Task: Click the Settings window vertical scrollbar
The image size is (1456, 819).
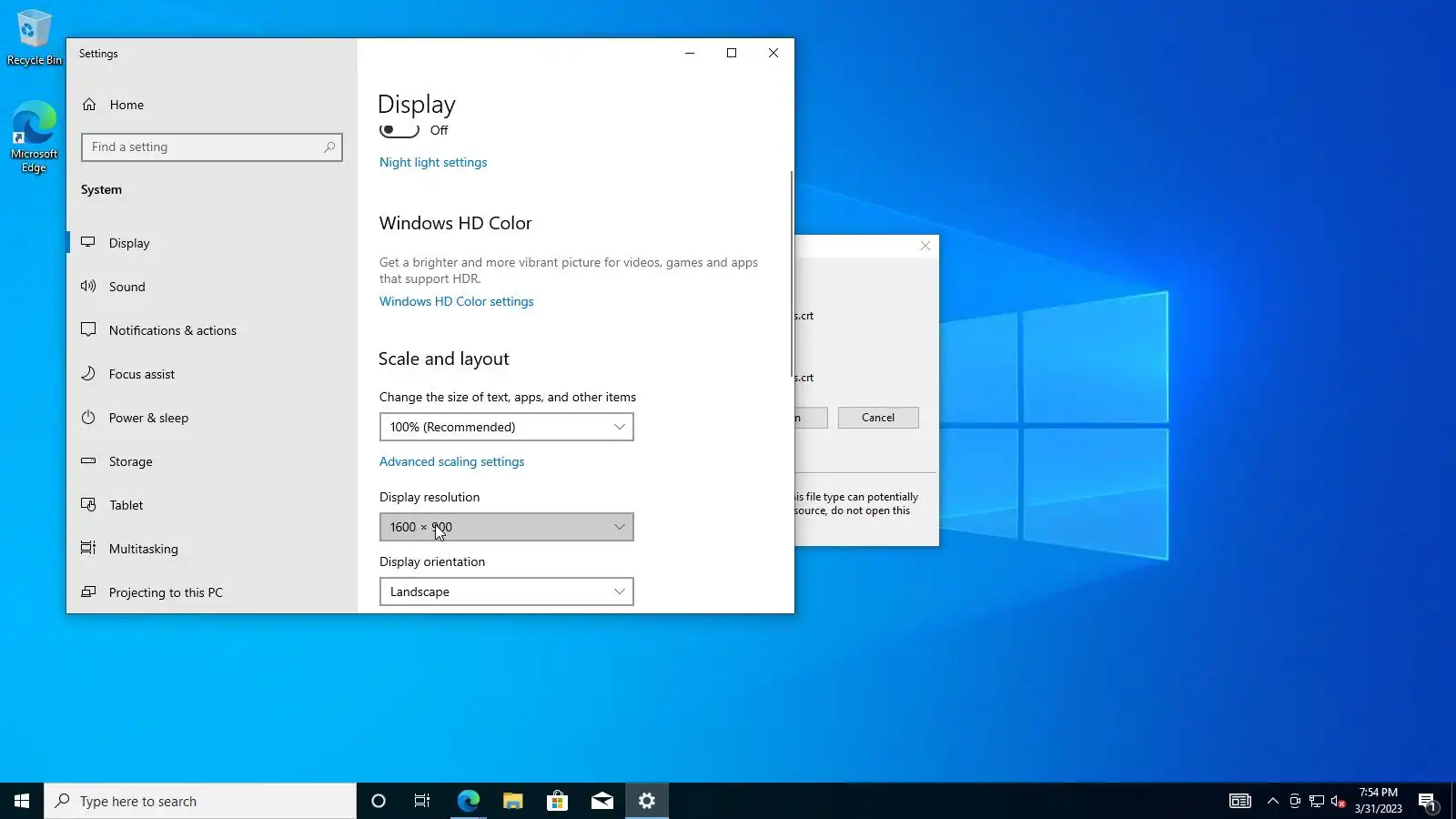Action: click(792, 273)
